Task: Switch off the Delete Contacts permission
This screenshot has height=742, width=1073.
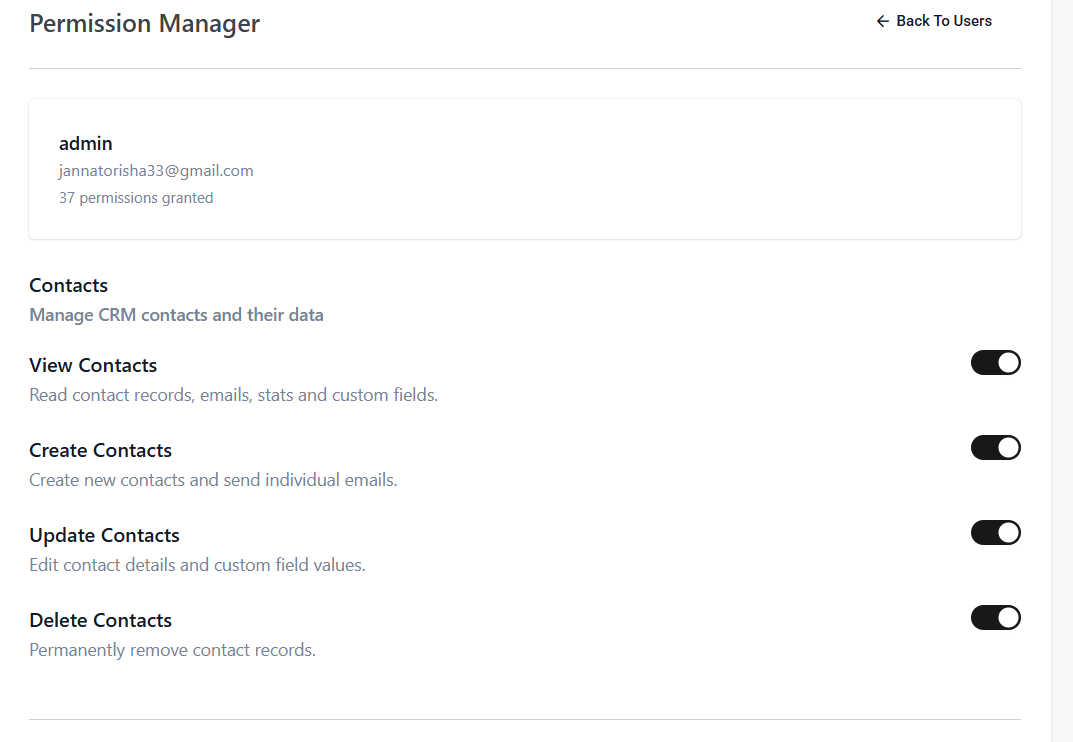Action: pos(996,617)
